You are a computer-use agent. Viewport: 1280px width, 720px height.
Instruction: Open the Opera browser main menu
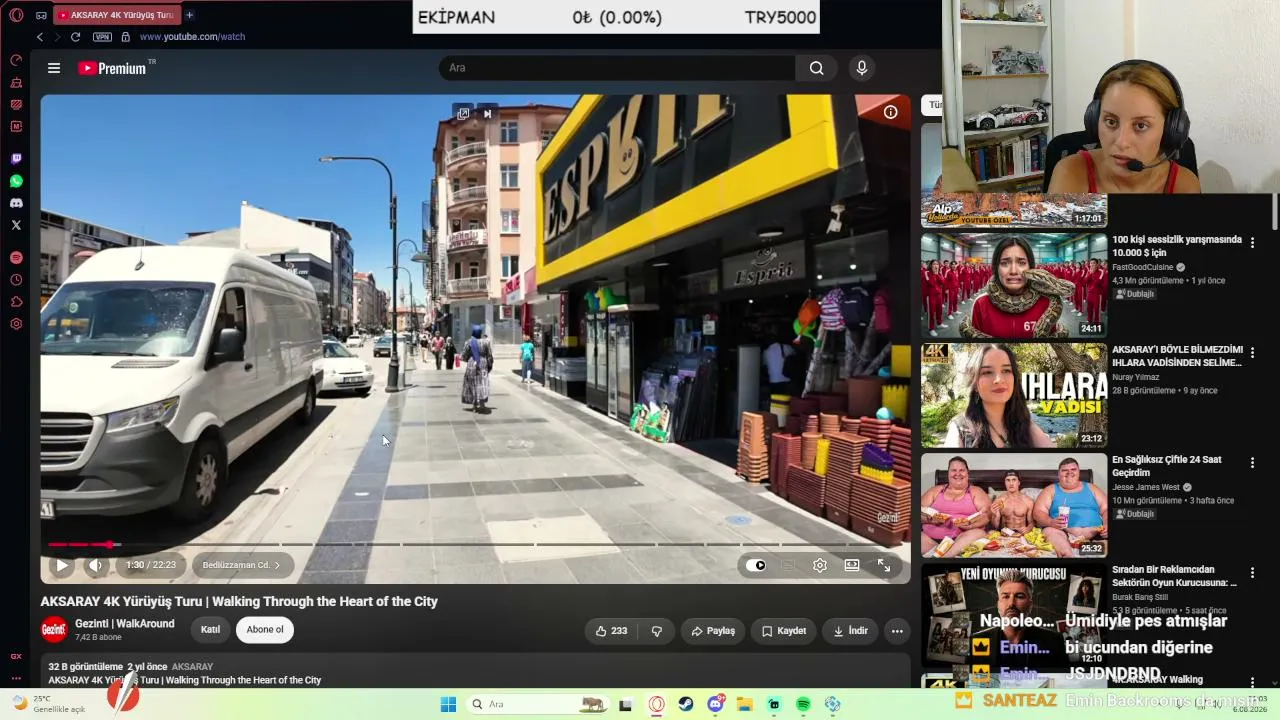coord(16,15)
